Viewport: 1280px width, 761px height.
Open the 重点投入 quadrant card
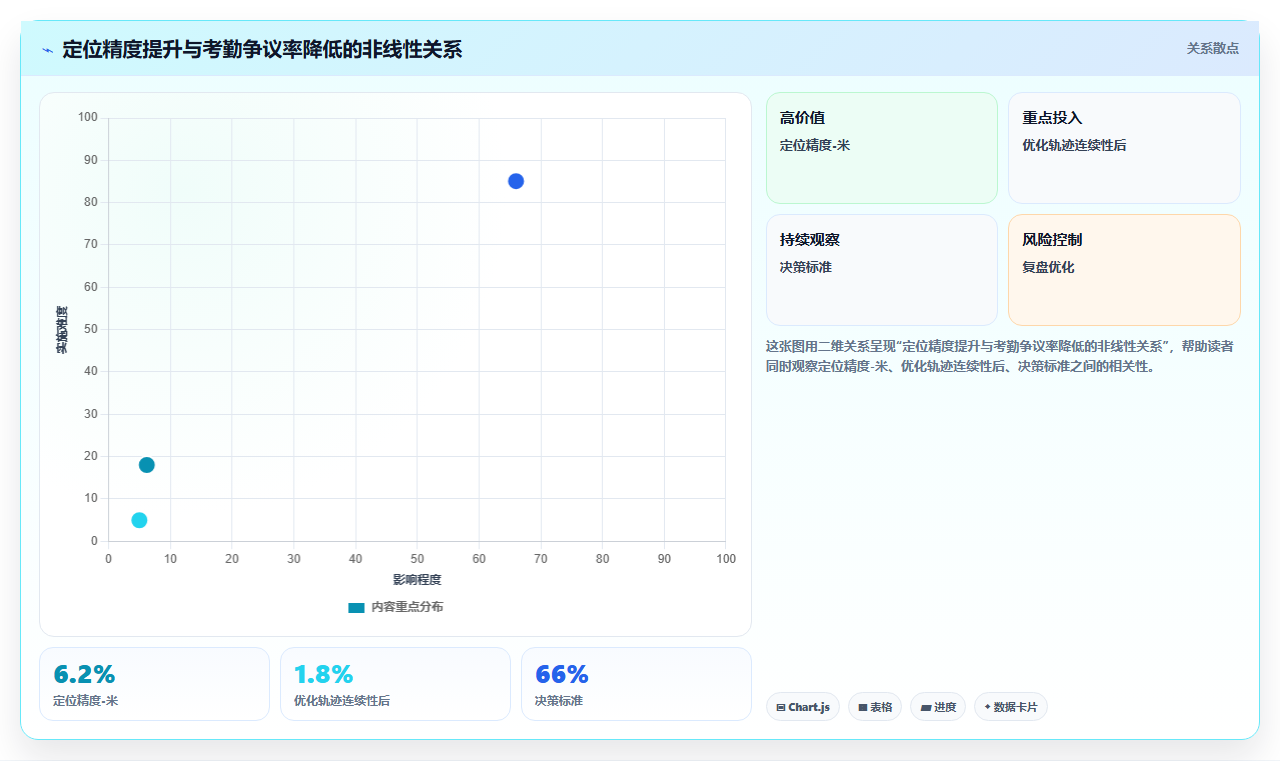tap(1124, 148)
